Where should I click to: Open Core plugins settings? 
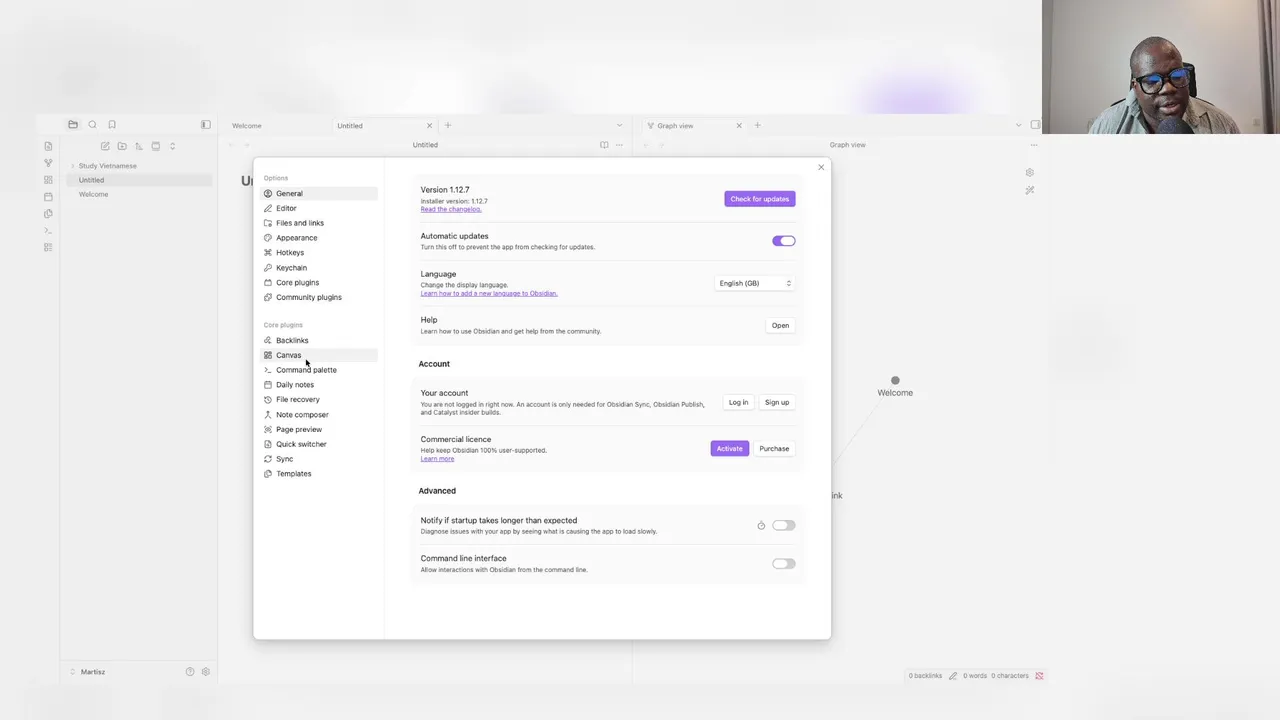point(319,282)
